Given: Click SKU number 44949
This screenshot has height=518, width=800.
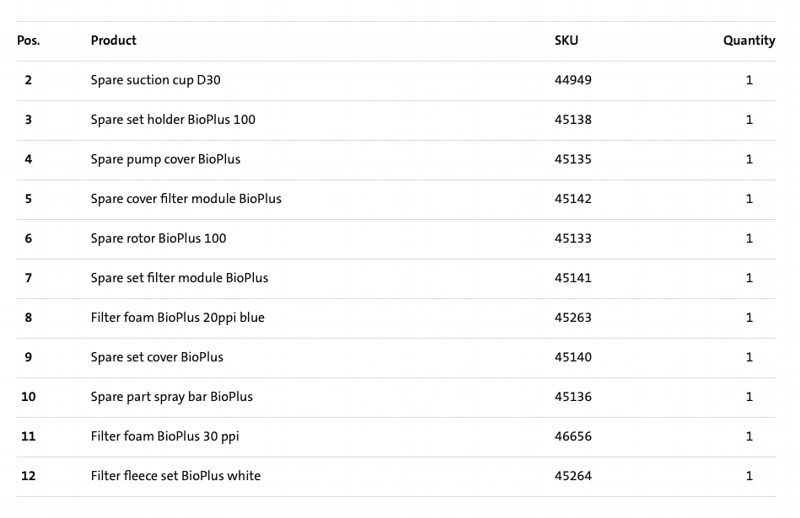Looking at the screenshot, I should (573, 80).
